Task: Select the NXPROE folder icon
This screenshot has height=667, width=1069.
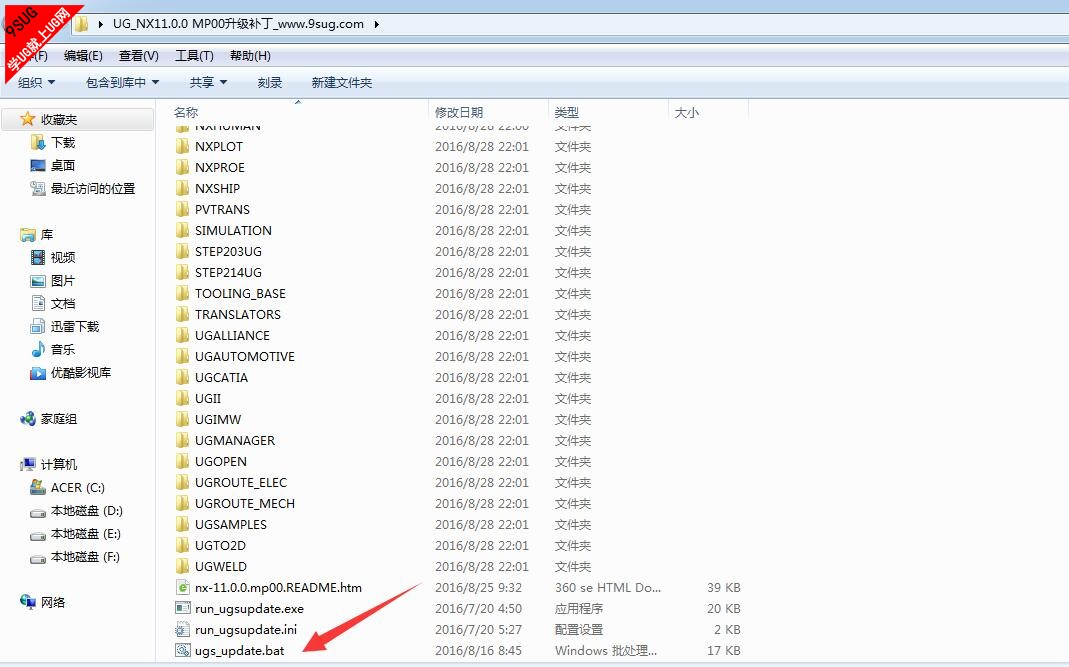Action: (x=183, y=167)
